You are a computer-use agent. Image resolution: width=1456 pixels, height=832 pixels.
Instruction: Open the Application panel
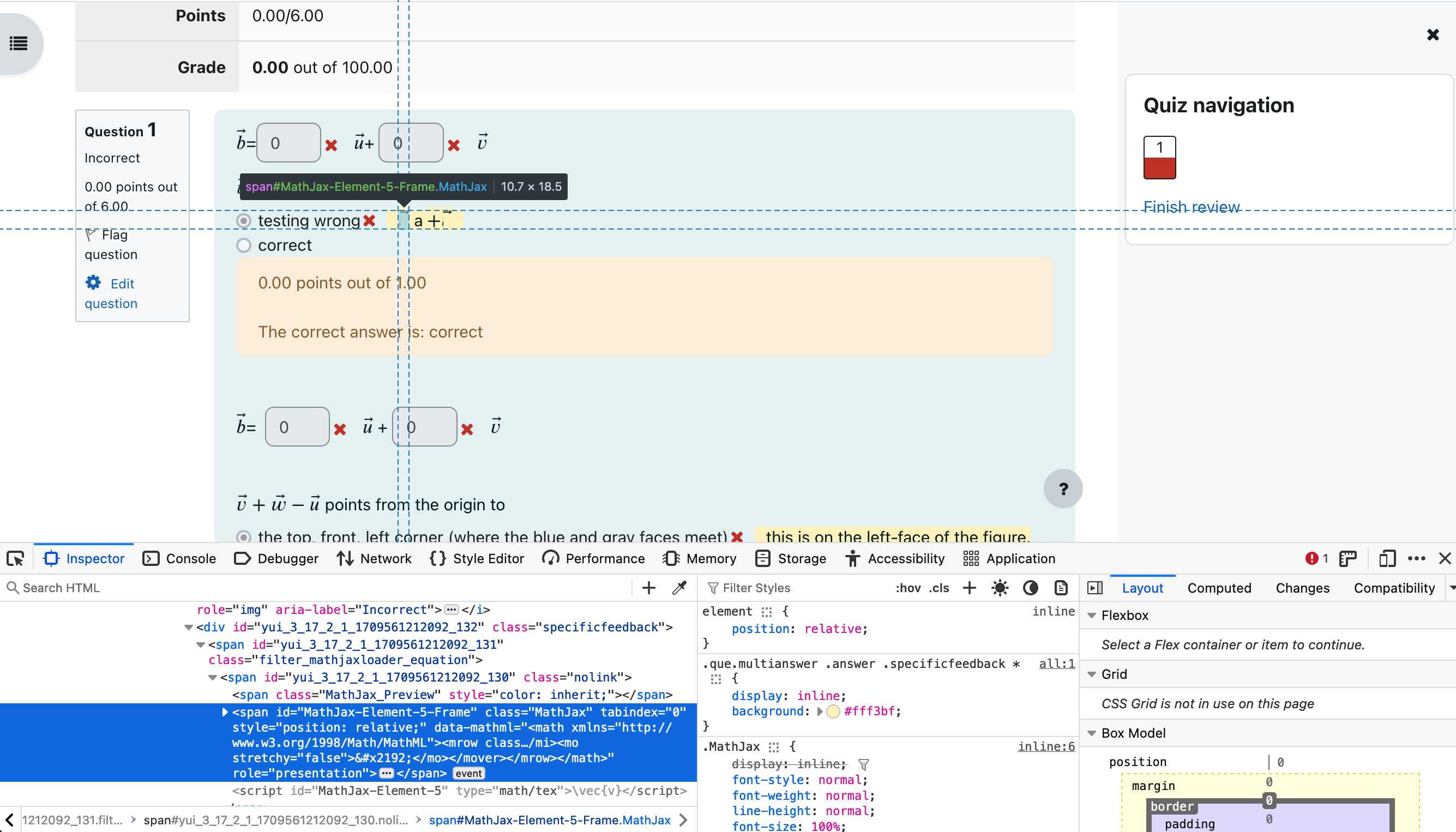pyautogui.click(x=1009, y=558)
